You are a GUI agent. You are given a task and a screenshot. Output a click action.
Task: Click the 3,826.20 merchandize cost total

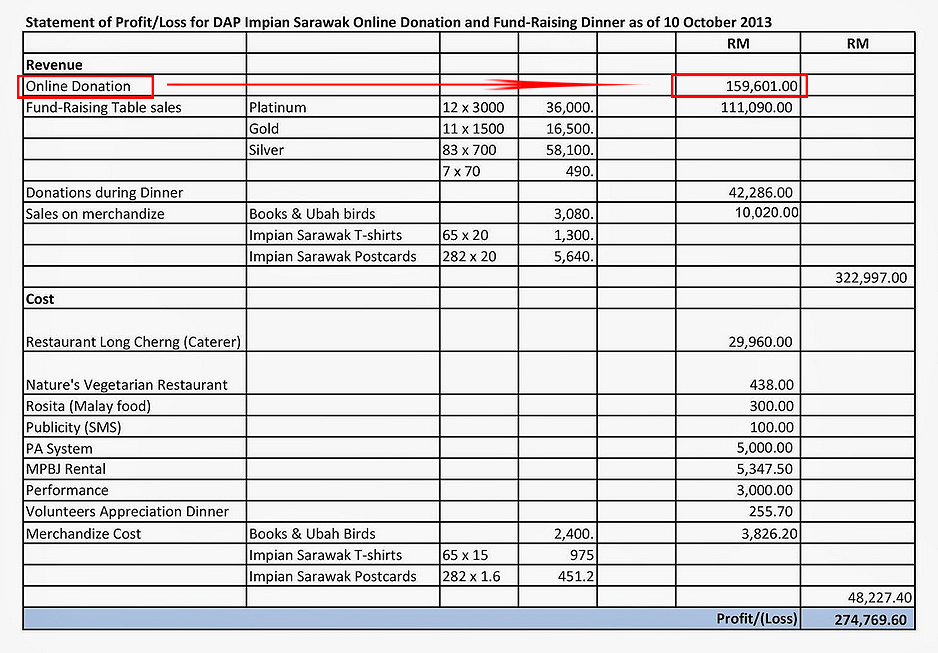tap(769, 534)
